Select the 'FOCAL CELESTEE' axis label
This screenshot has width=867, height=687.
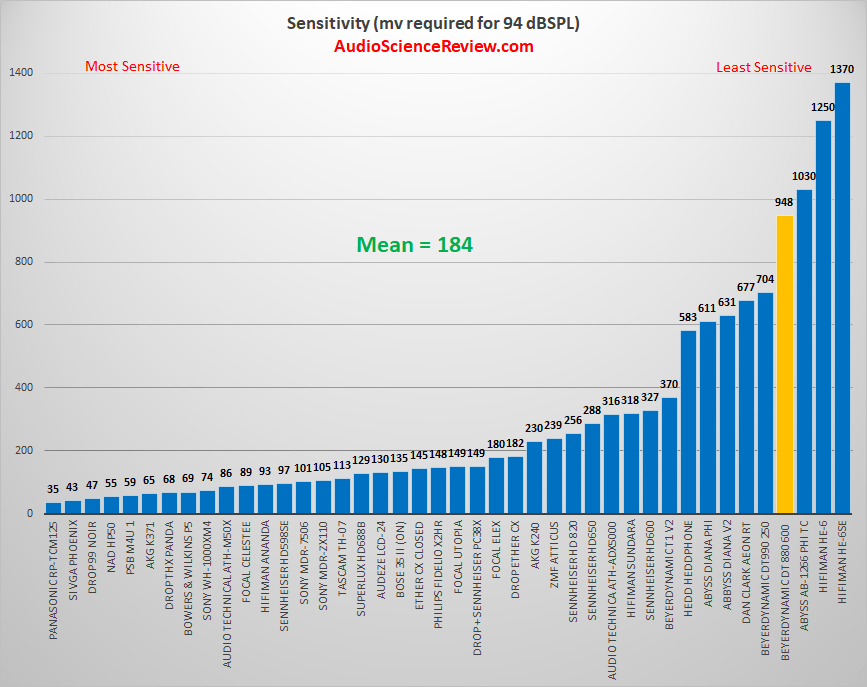click(246, 561)
